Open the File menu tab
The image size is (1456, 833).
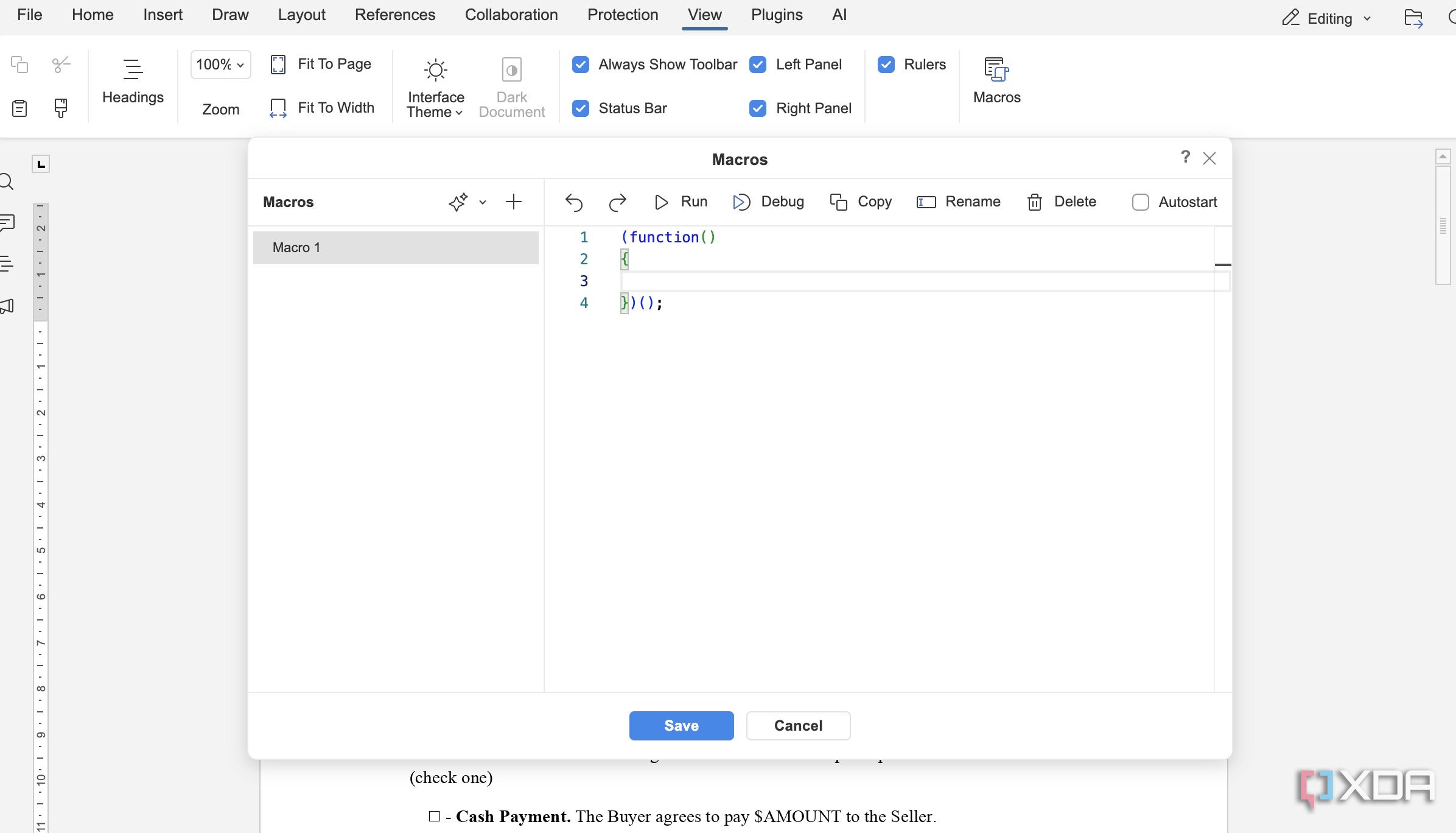(29, 15)
